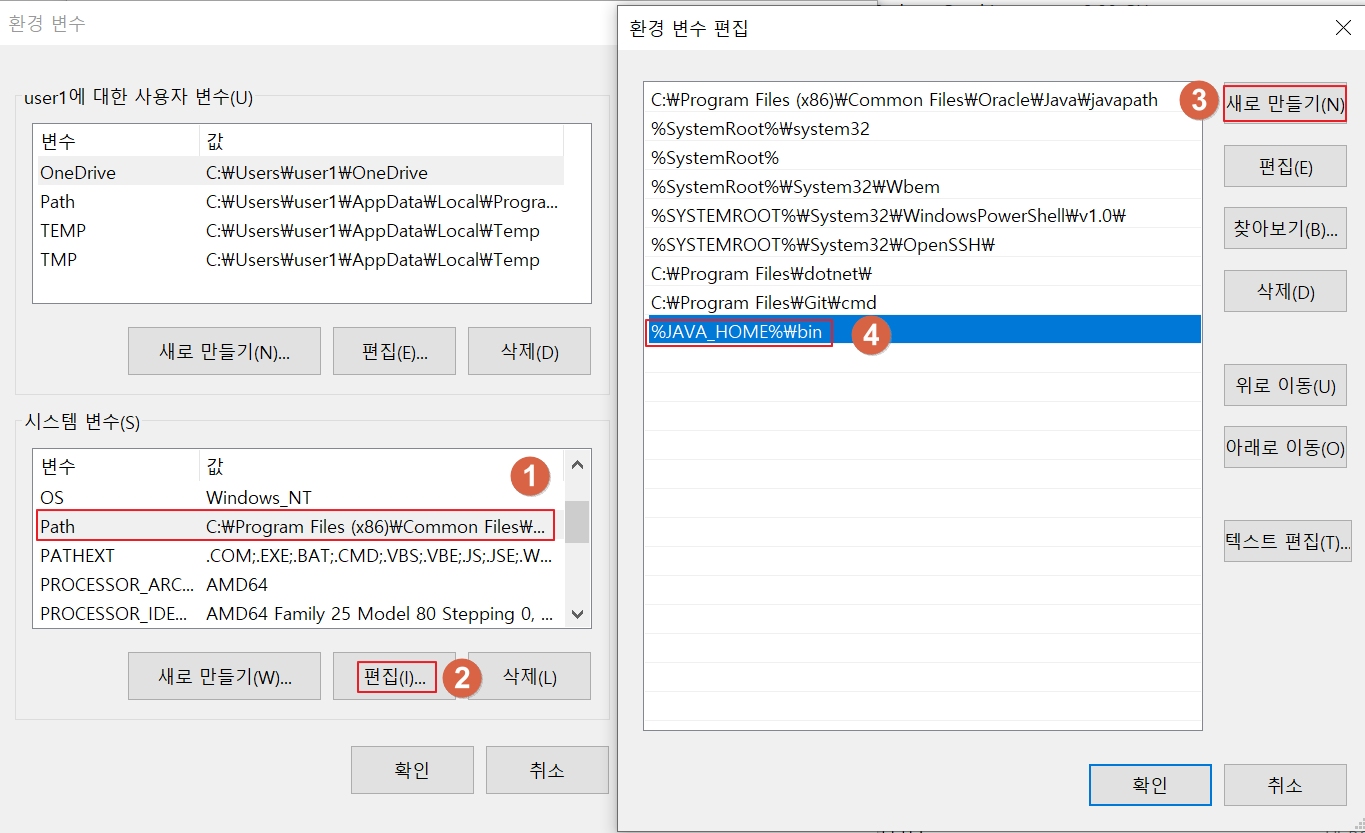Cancel the 환경 변수 편집 dialog with 취소
This screenshot has height=833, width=1365.
tap(1284, 785)
